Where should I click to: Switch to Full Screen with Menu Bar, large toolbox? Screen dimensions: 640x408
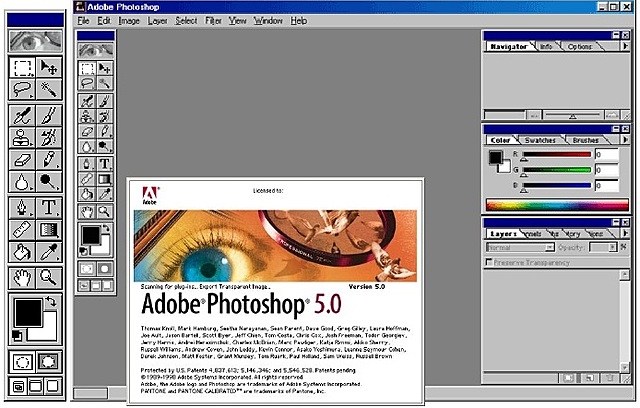pyautogui.click(x=36, y=386)
